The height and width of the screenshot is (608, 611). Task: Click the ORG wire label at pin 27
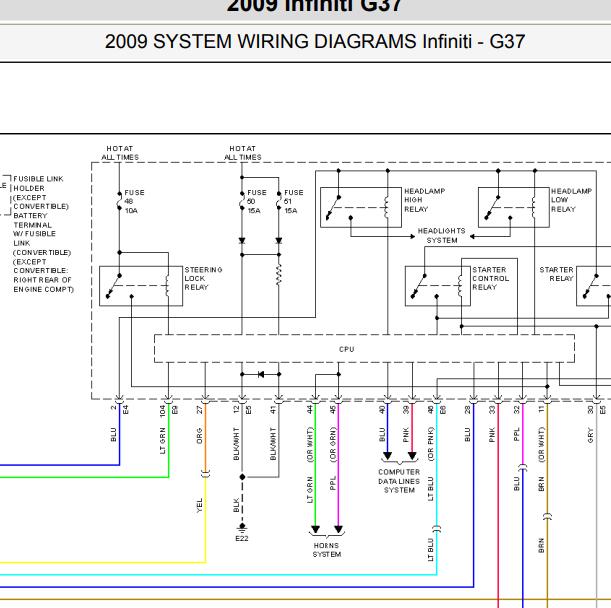[200, 436]
